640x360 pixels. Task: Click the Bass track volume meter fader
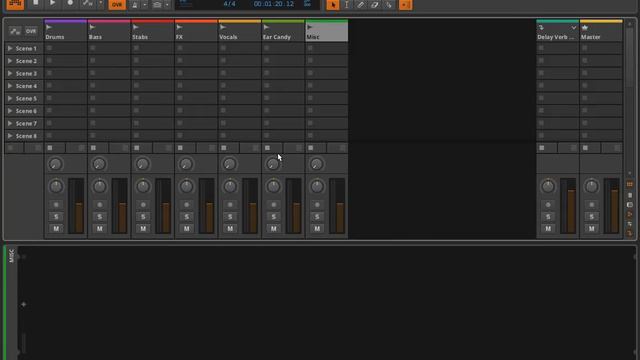pos(119,206)
